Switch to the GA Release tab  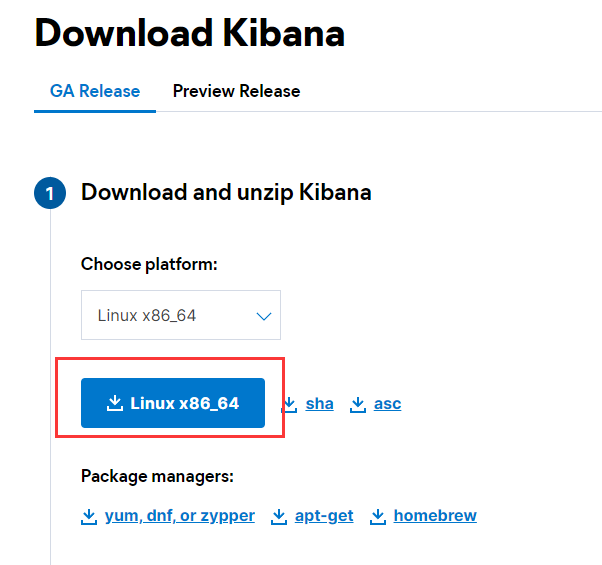point(95,91)
